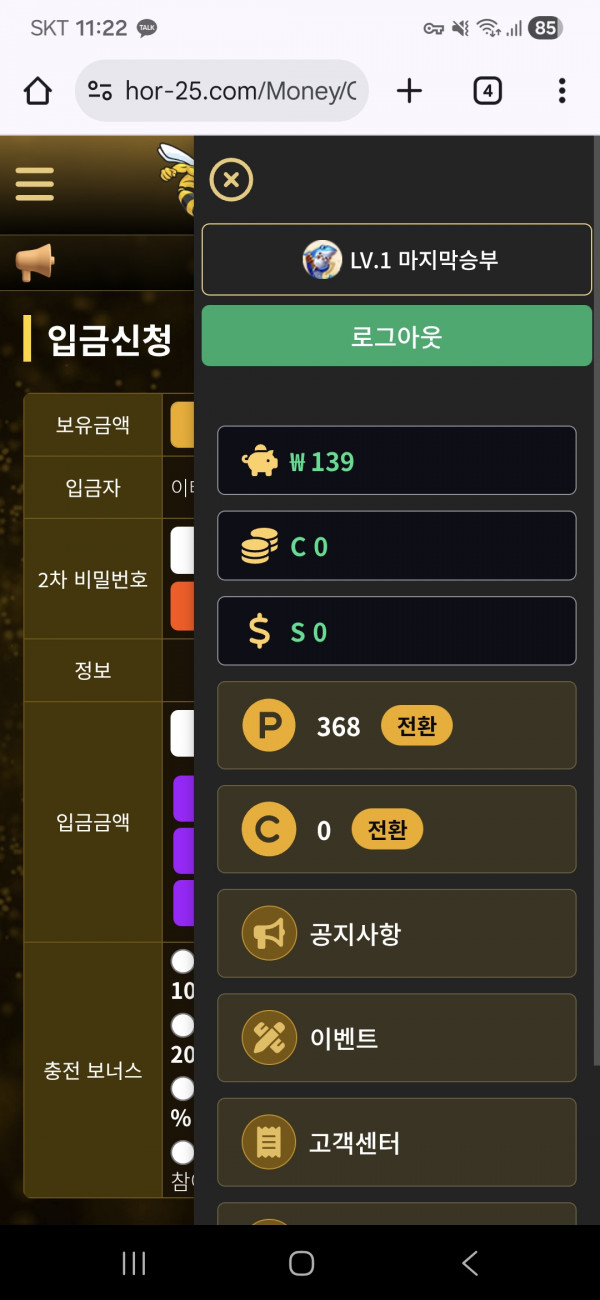Open the tab switcher showing 4 tabs
This screenshot has height=1300, width=600.
pos(487,90)
